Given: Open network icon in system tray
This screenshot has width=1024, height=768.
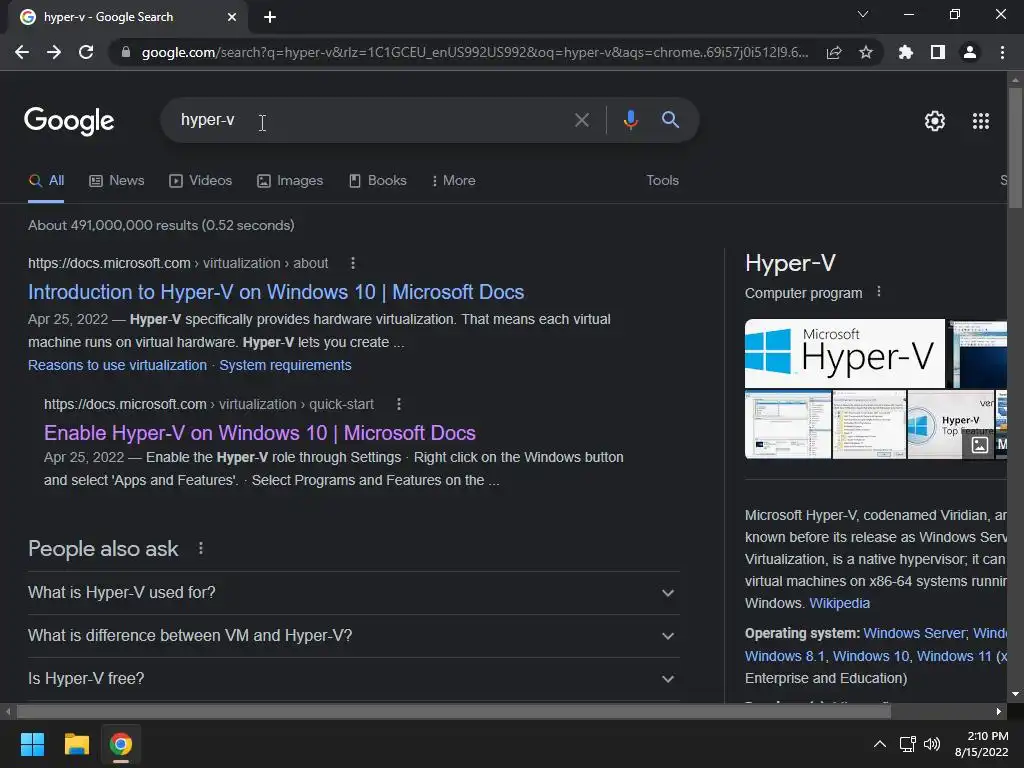Looking at the screenshot, I should click(907, 744).
